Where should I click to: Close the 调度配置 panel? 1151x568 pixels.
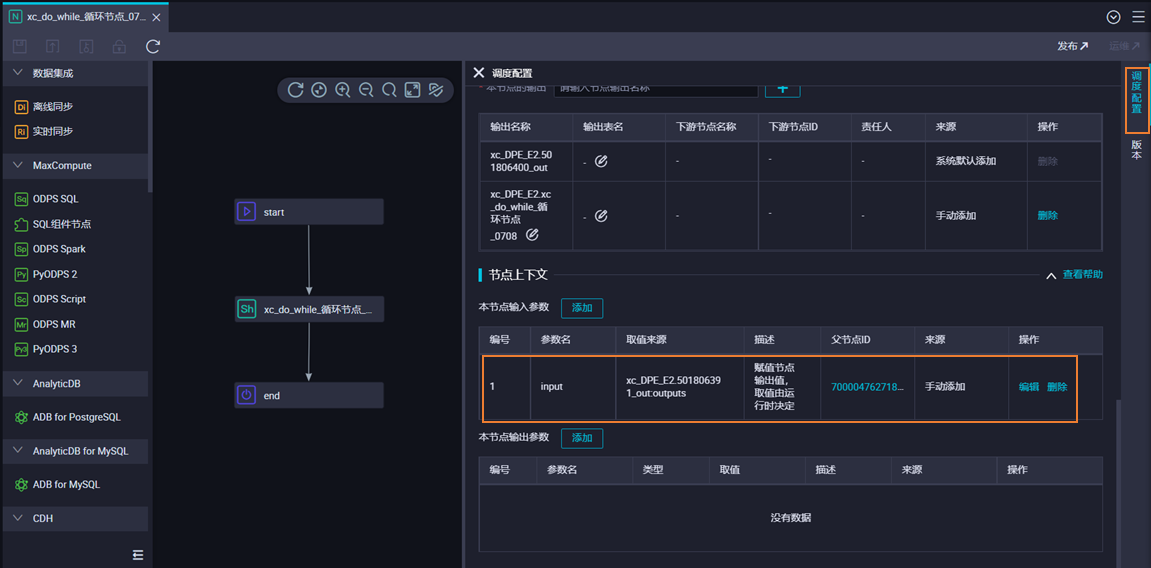pos(479,73)
